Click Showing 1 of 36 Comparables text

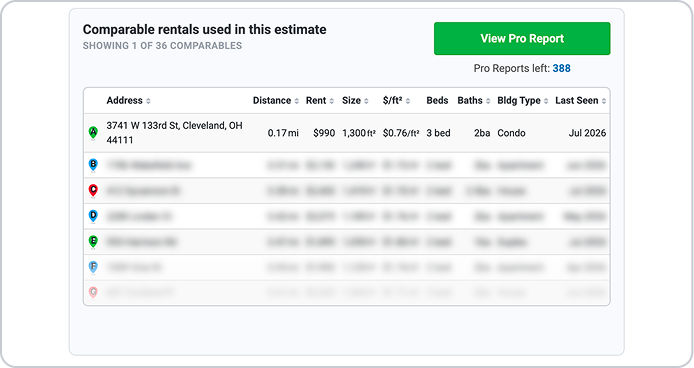tap(162, 46)
